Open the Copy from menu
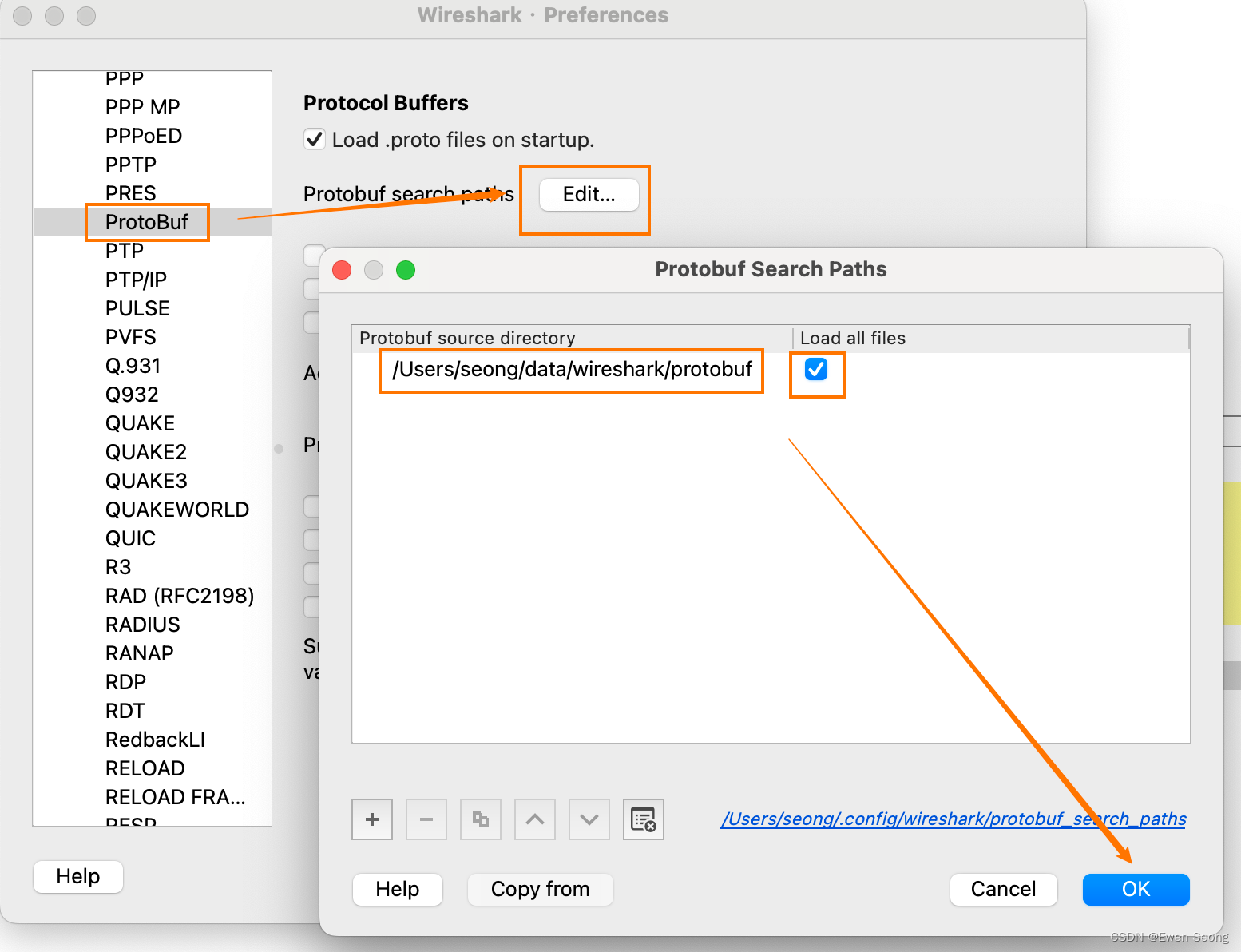1241x952 pixels. pos(540,889)
